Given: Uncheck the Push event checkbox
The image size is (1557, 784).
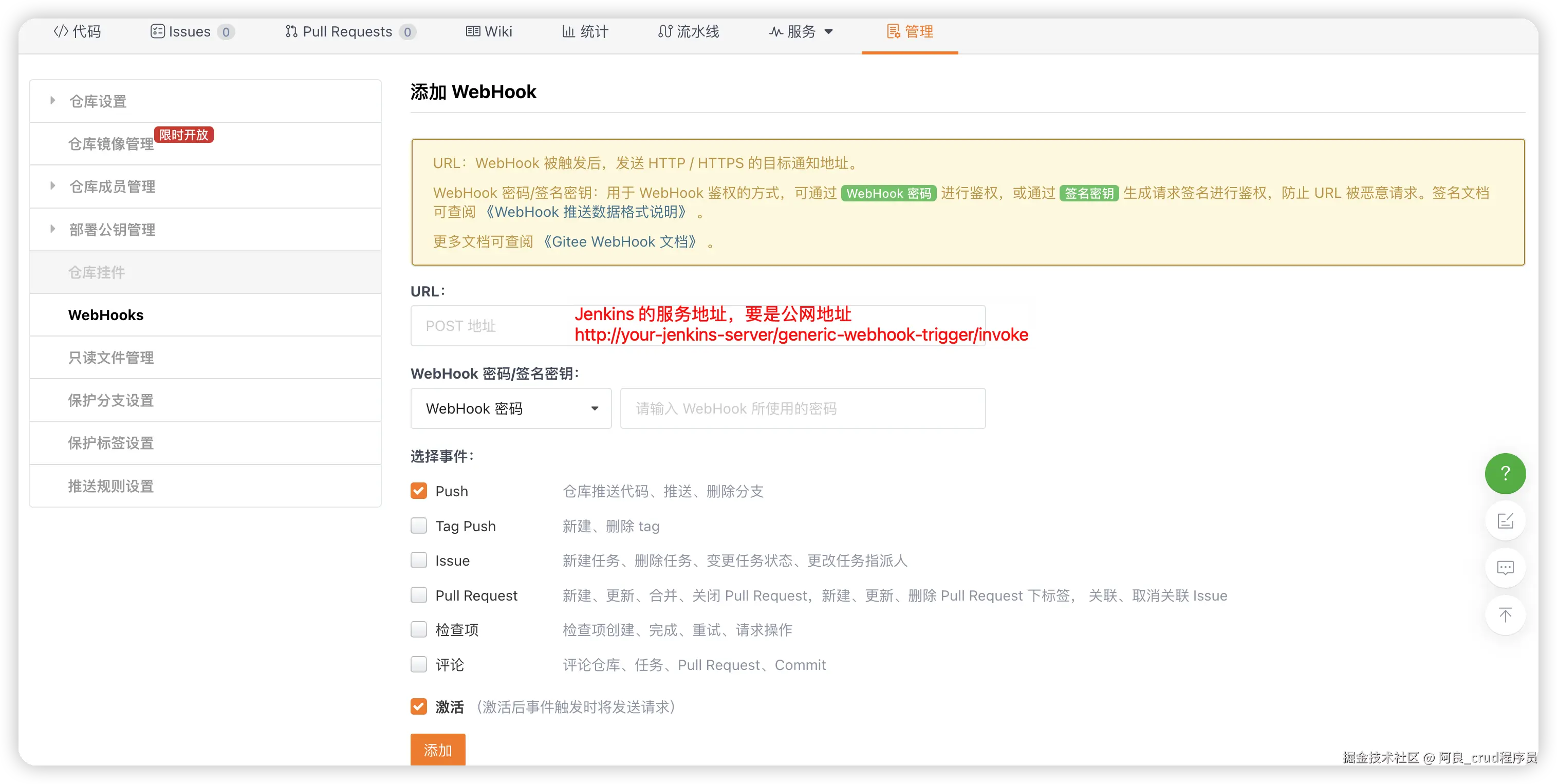Looking at the screenshot, I should [x=418, y=491].
